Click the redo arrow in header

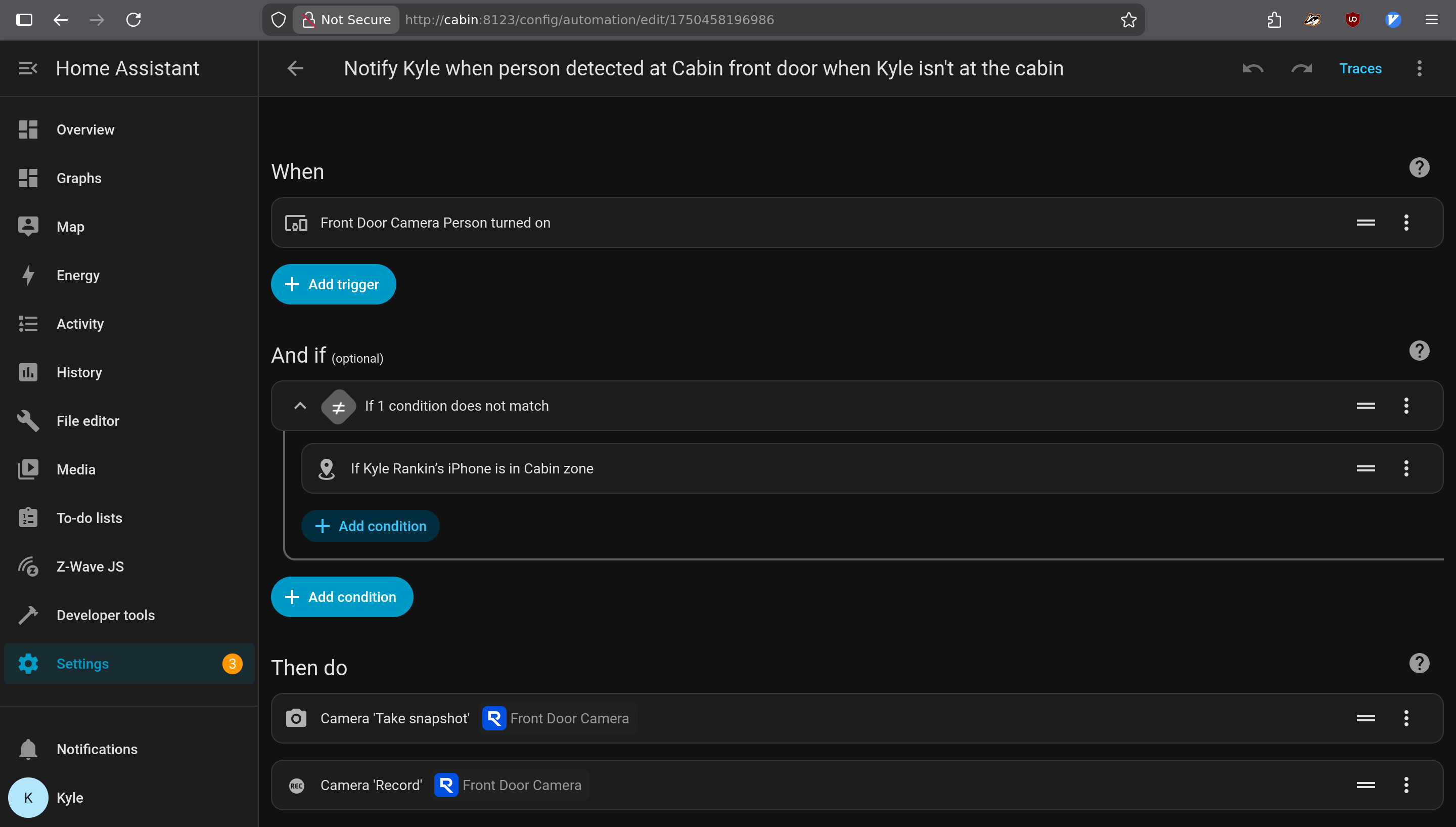tap(1301, 69)
